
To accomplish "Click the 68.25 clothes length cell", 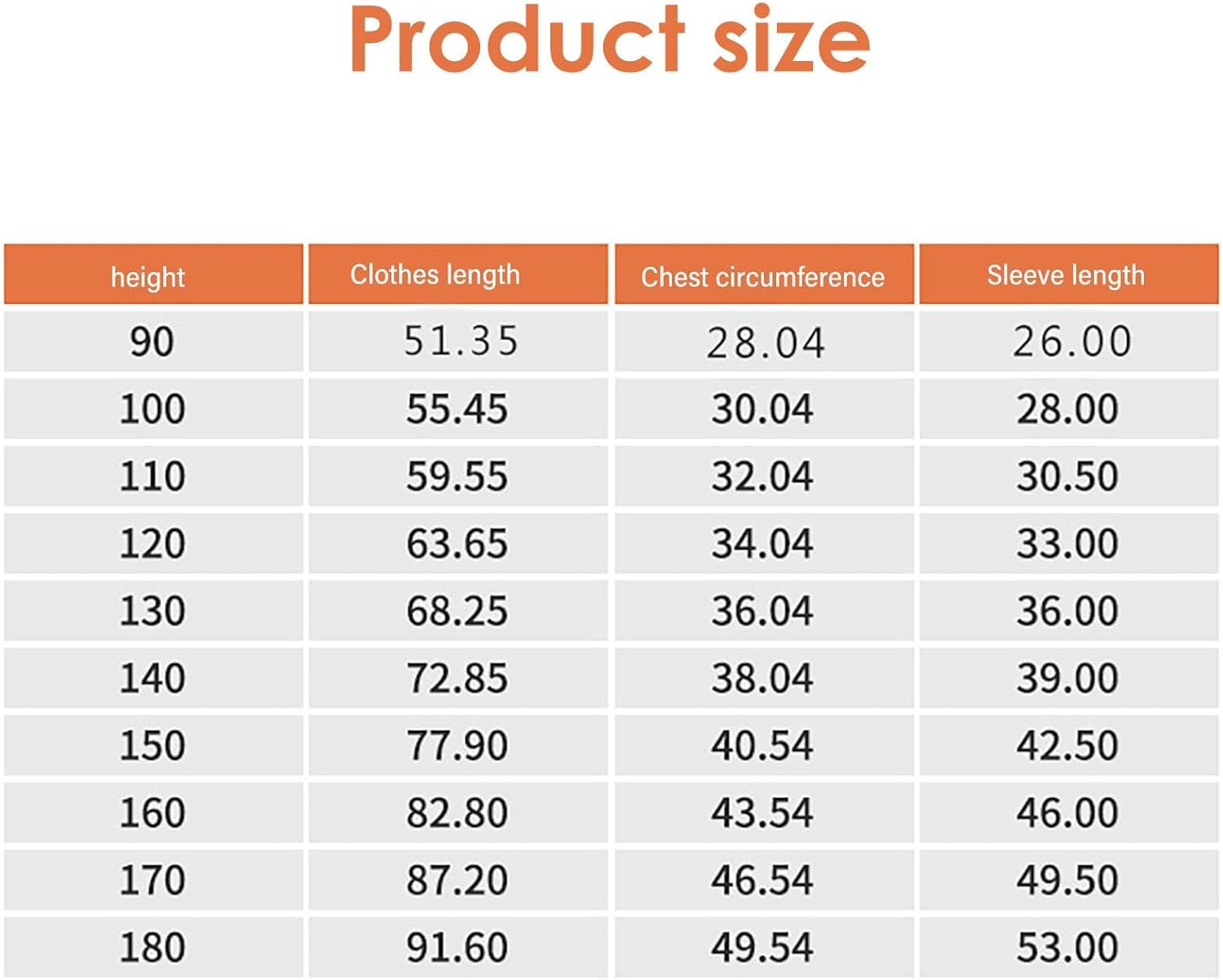I will (457, 611).
